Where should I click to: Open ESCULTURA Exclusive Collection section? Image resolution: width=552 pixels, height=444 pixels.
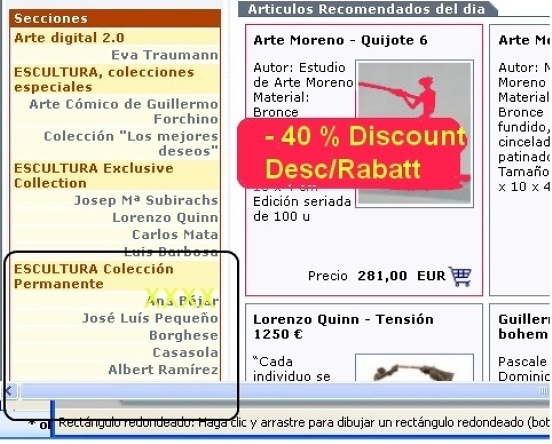pos(94,175)
